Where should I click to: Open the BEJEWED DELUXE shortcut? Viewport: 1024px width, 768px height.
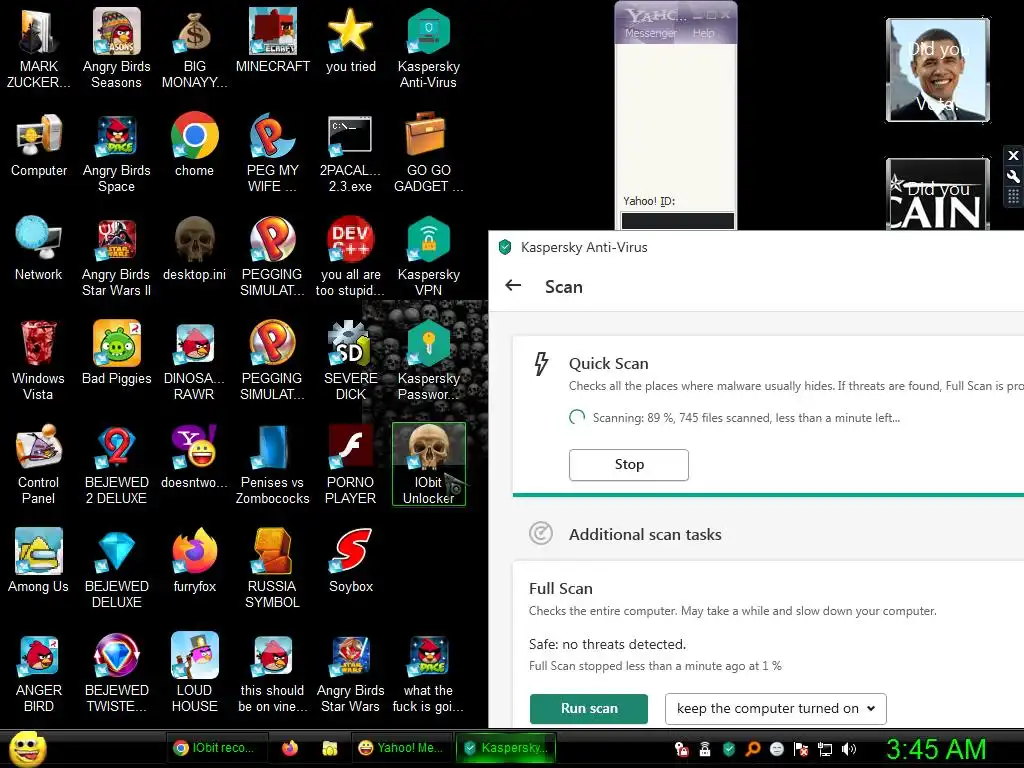(x=116, y=568)
